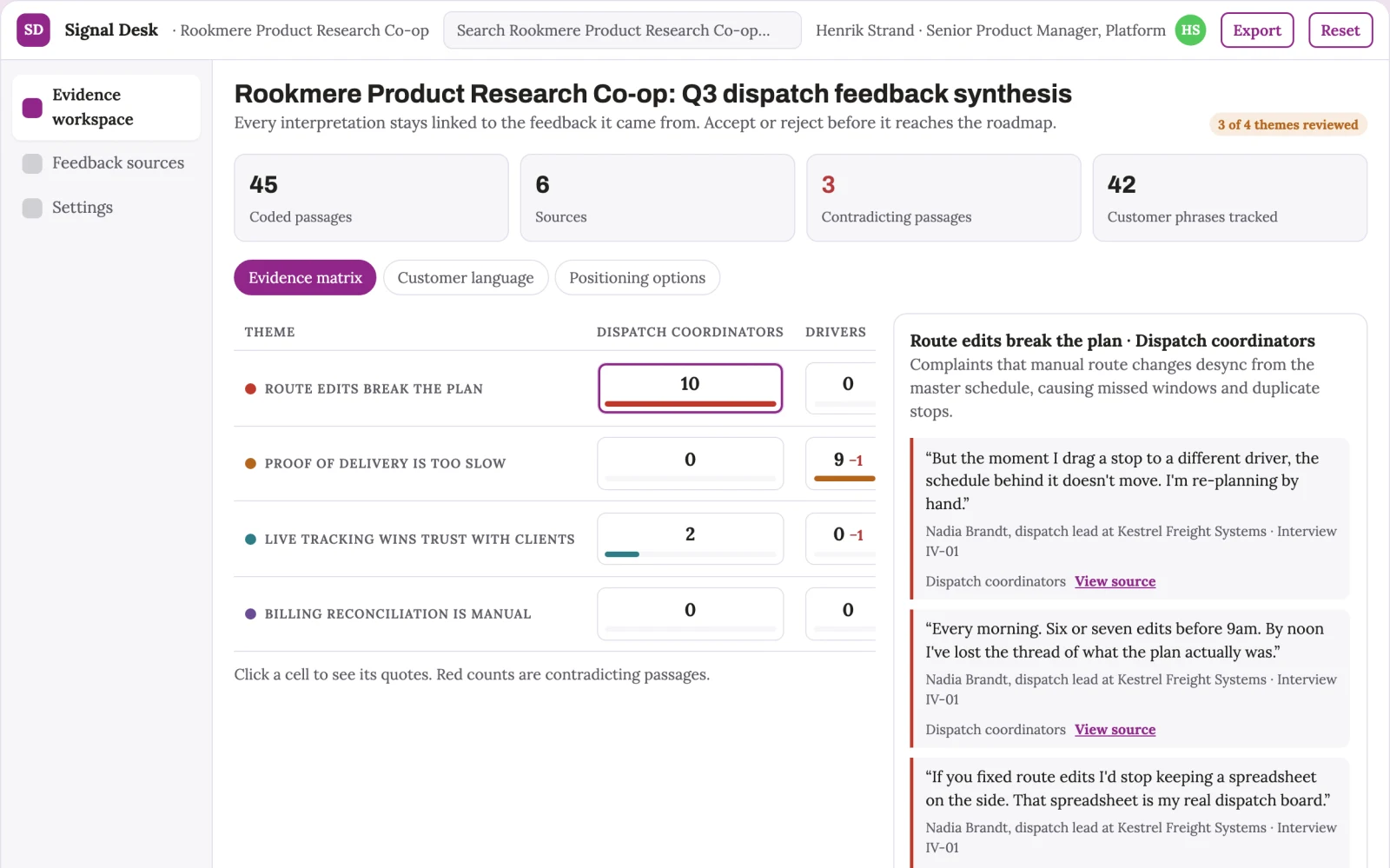This screenshot has height=868, width=1390.
Task: Select Proof of delivery Drivers cell showing 9
Action: (x=841, y=463)
